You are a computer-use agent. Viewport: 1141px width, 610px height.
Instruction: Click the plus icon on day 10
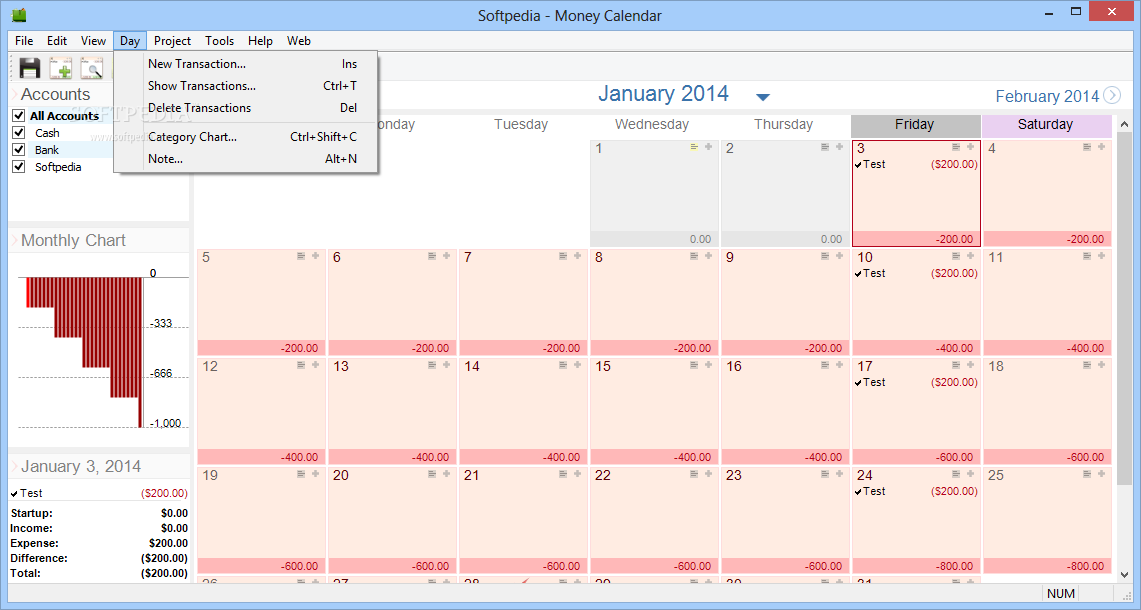point(971,256)
